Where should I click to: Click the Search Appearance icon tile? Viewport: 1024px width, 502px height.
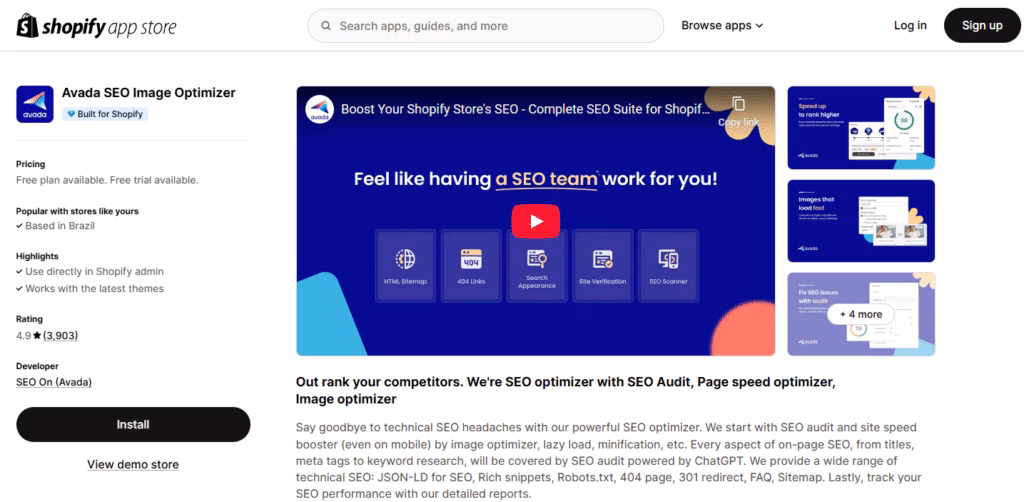click(536, 259)
